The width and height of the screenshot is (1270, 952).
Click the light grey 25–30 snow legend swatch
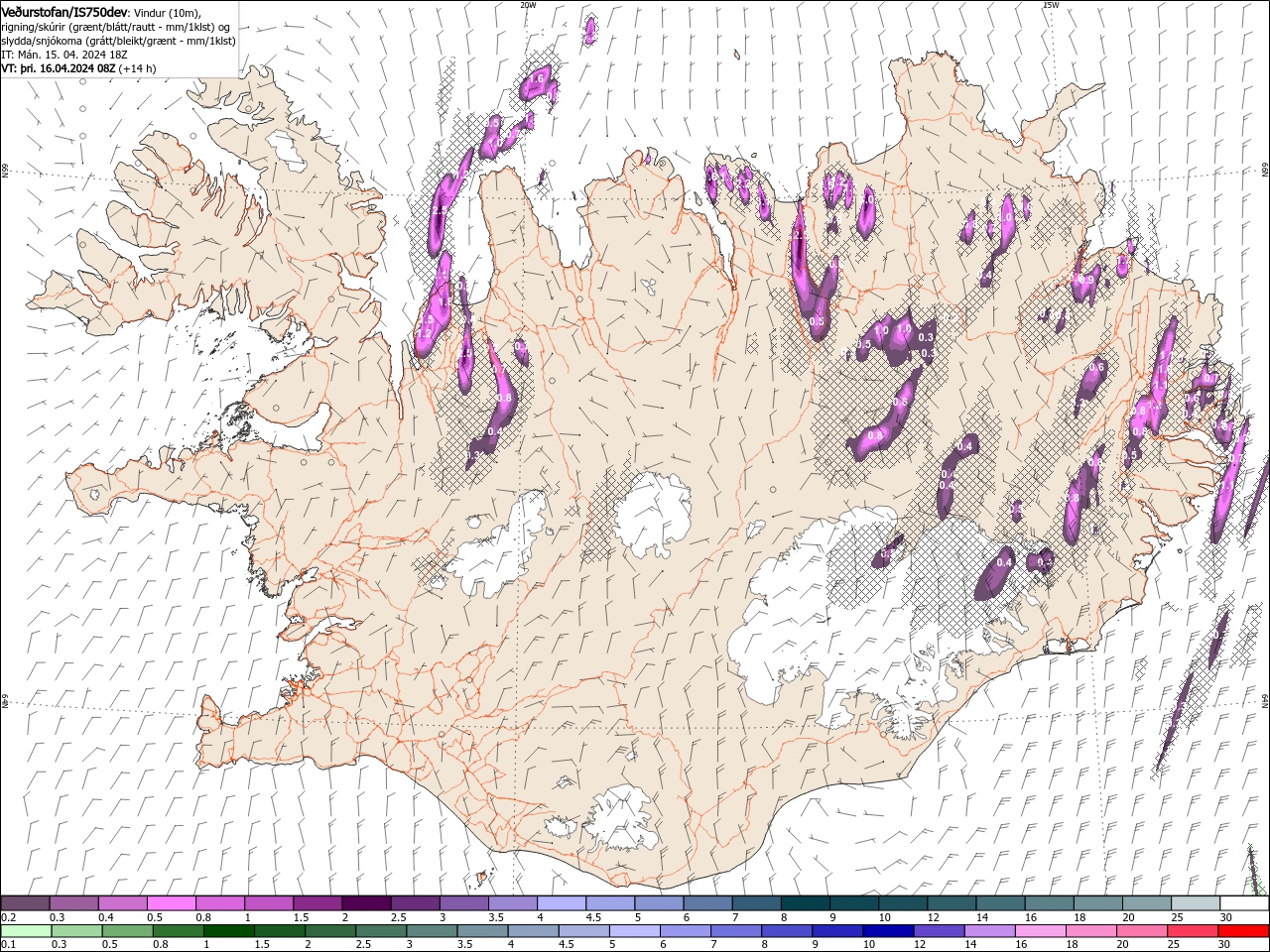click(1195, 903)
